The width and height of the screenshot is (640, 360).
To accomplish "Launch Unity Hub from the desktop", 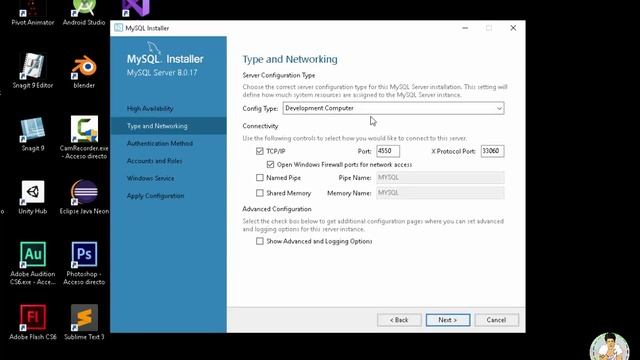I will pyautogui.click(x=33, y=197).
